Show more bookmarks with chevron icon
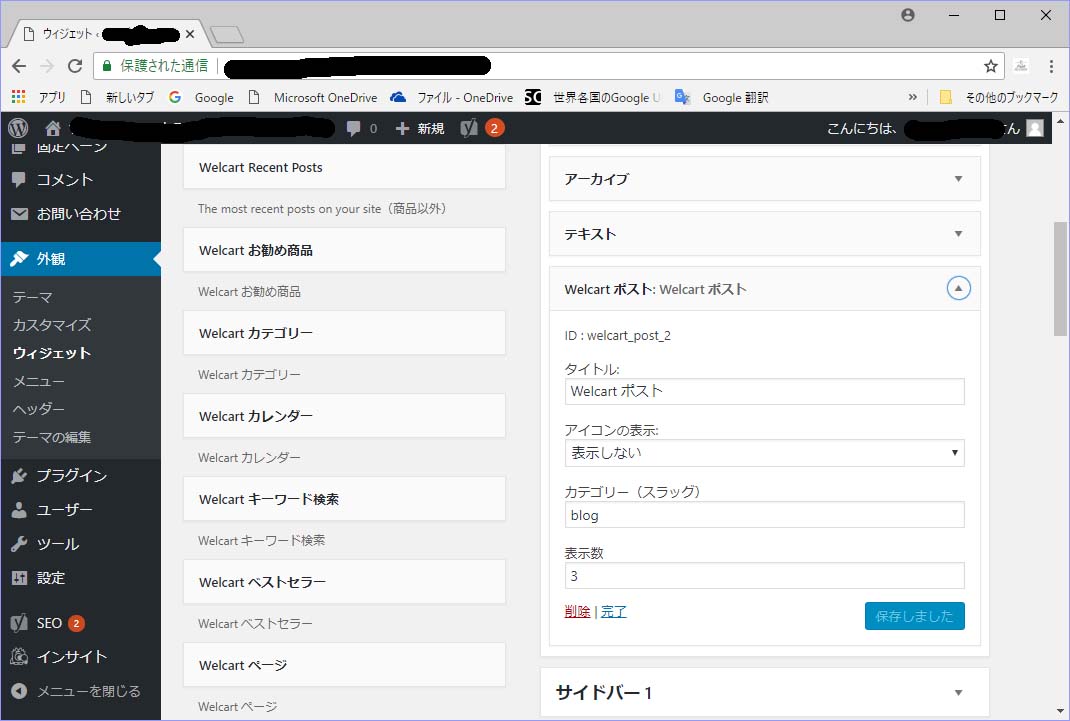This screenshot has width=1070, height=721. tap(912, 98)
